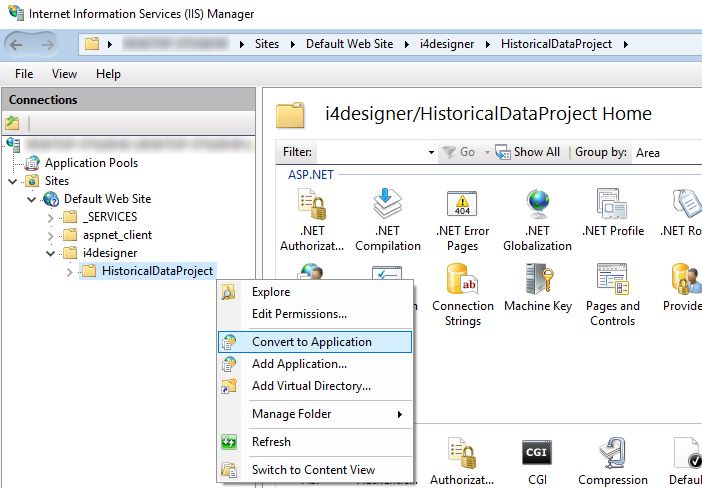
Task: Expand the HistoricalDataProject node
Action: 69,272
